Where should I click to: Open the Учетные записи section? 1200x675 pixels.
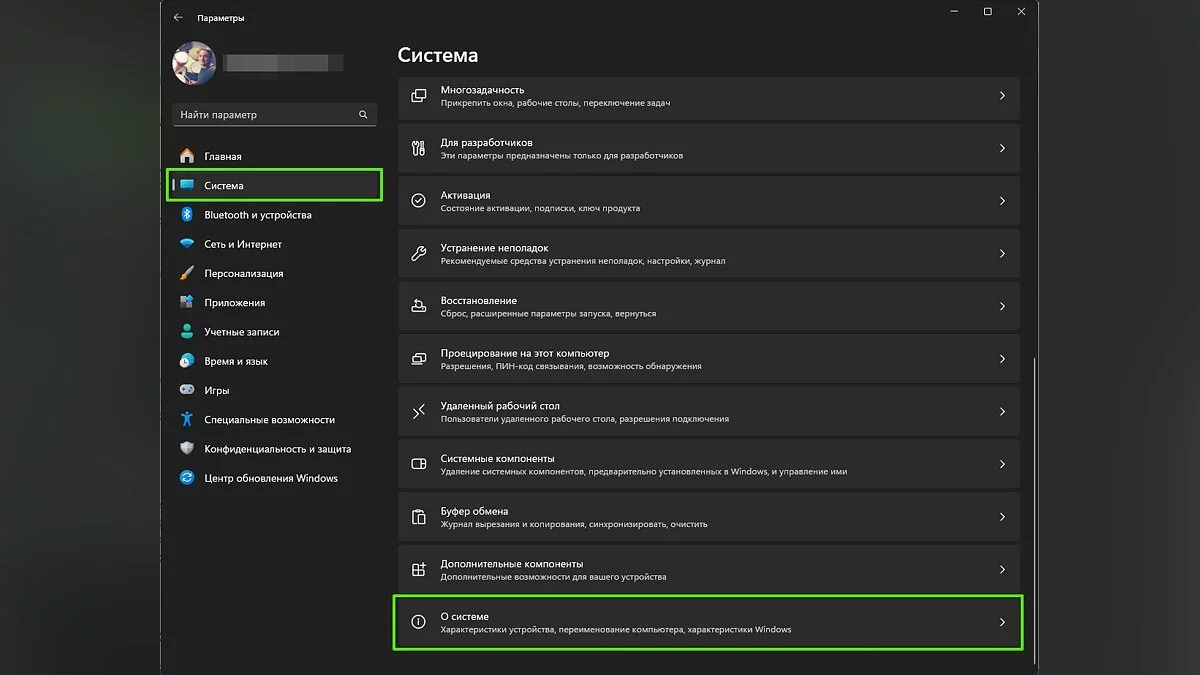coord(241,332)
